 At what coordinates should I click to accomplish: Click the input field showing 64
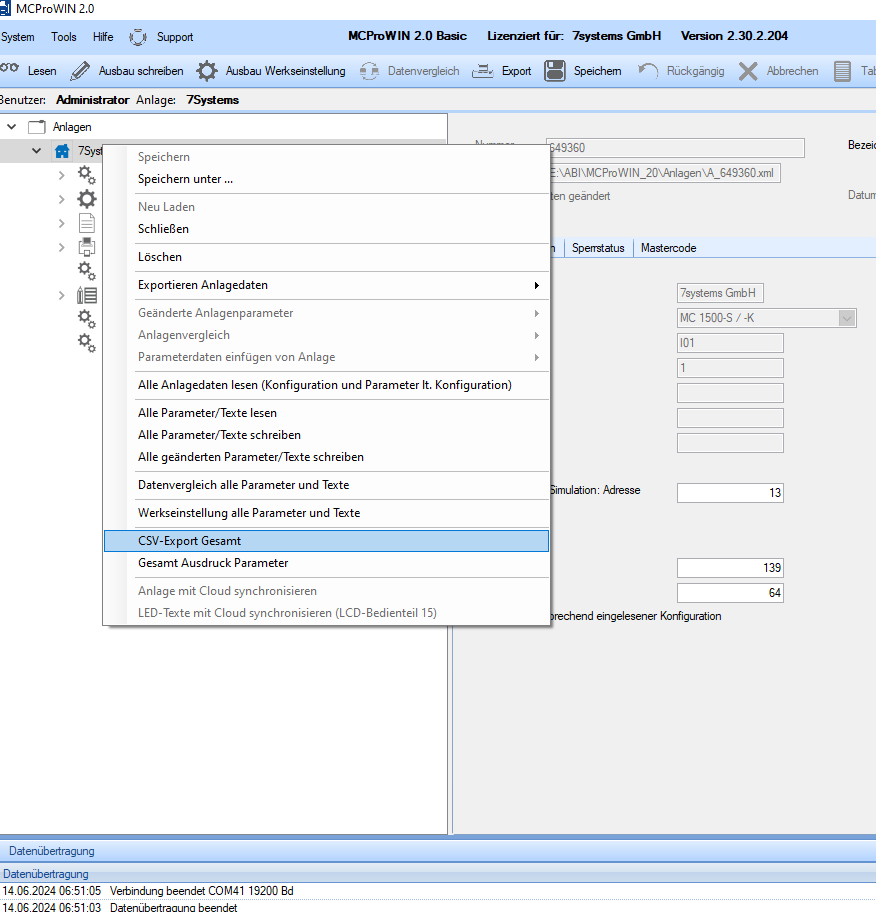(x=730, y=593)
